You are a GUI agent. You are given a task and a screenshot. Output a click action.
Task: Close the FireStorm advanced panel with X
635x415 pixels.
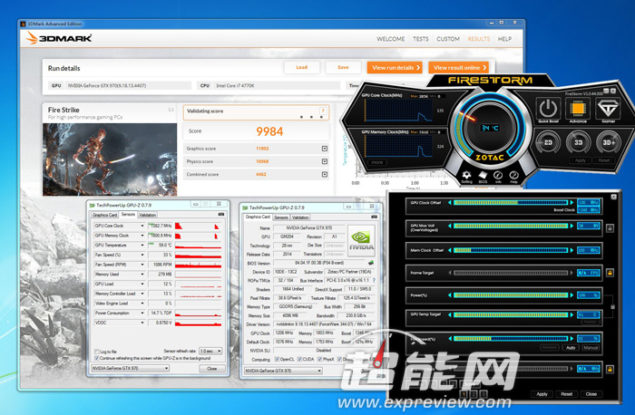pyautogui.click(x=614, y=197)
